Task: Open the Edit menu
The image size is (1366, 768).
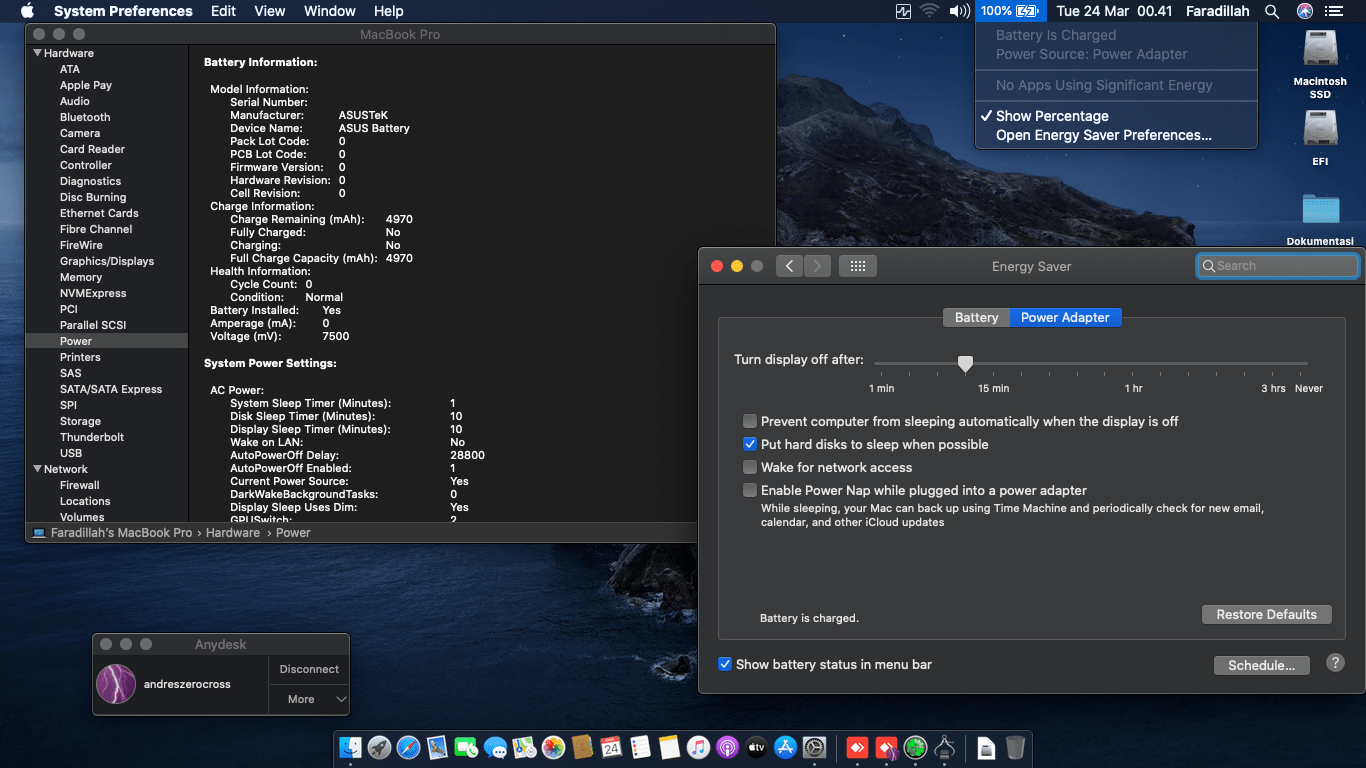Action: [x=223, y=11]
